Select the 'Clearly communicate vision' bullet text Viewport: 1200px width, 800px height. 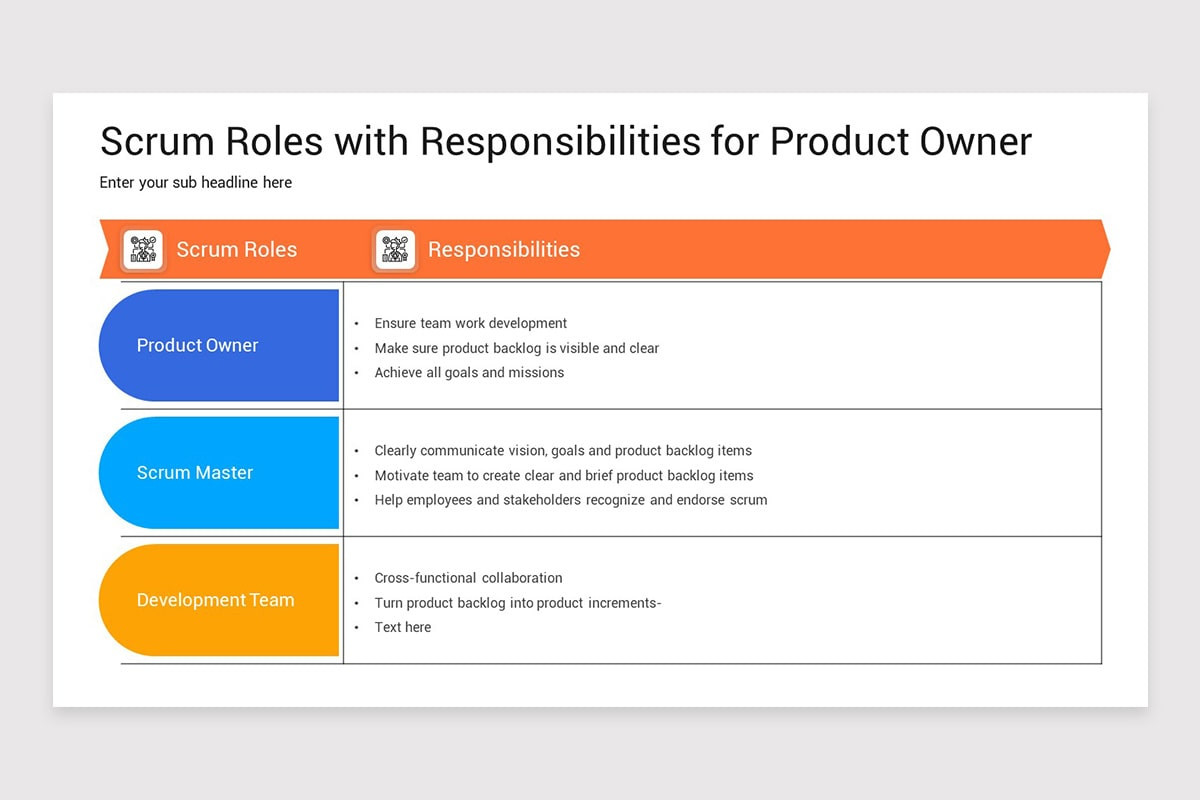[x=562, y=450]
